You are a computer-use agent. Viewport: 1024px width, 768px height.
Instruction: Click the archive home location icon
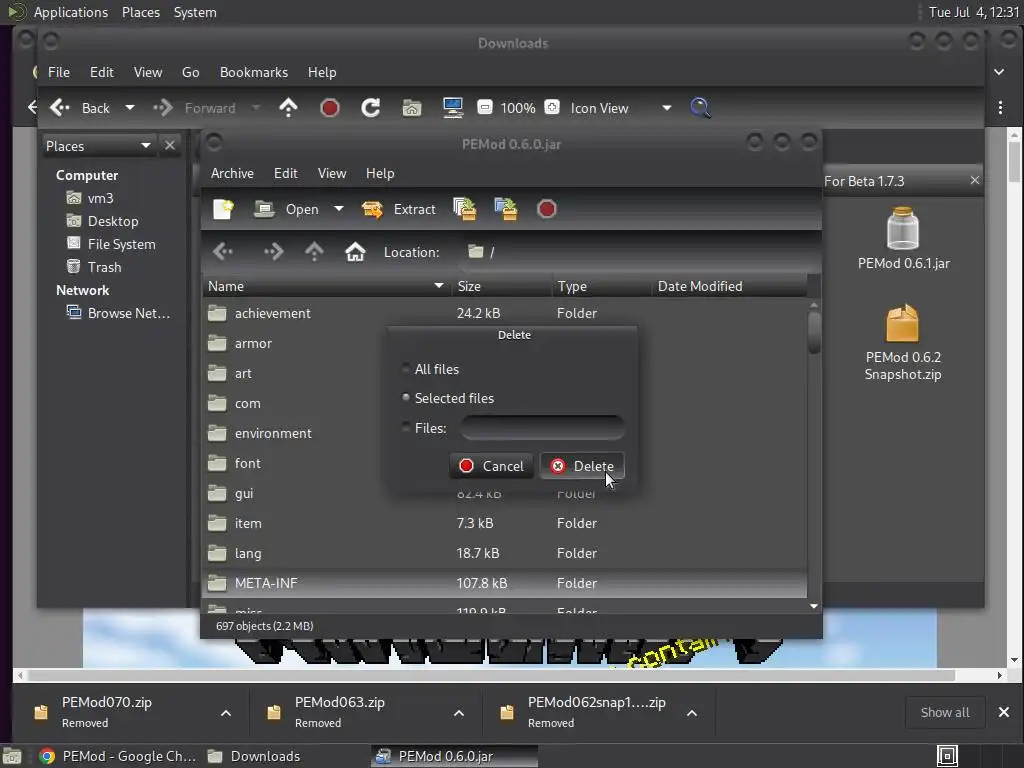point(355,252)
